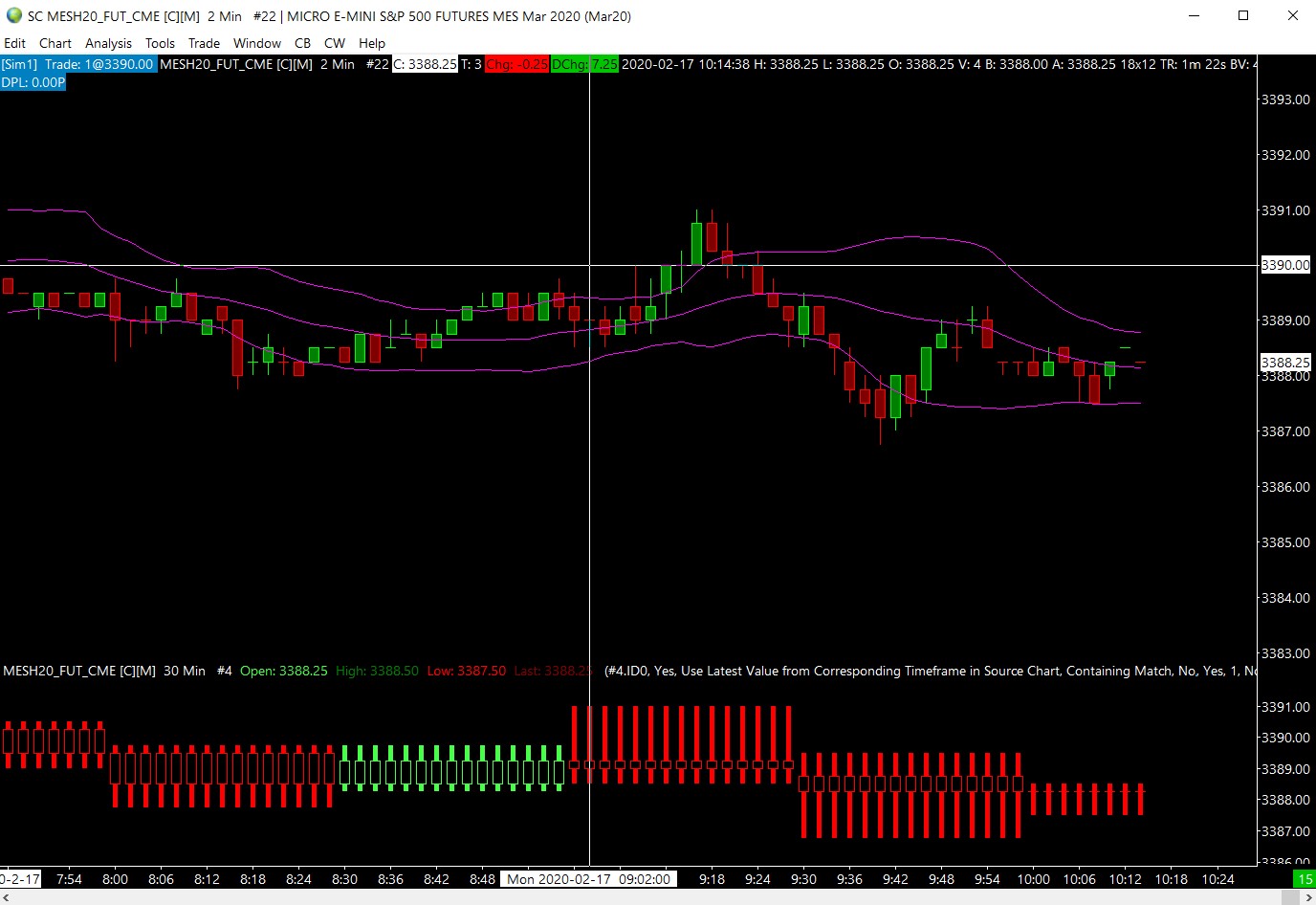Close the chart window

coord(1292,15)
